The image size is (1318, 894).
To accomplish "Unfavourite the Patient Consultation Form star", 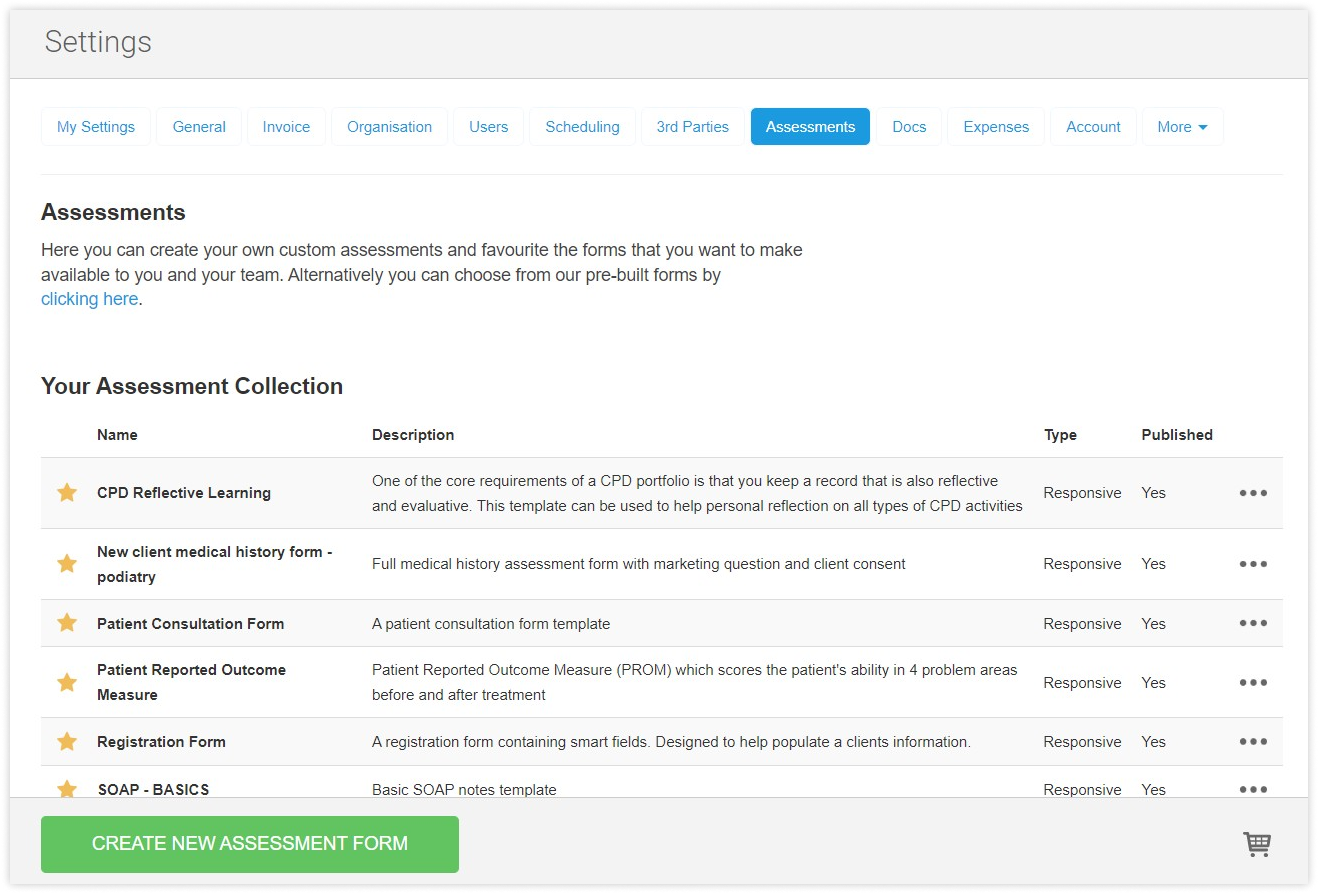I will click(x=67, y=623).
